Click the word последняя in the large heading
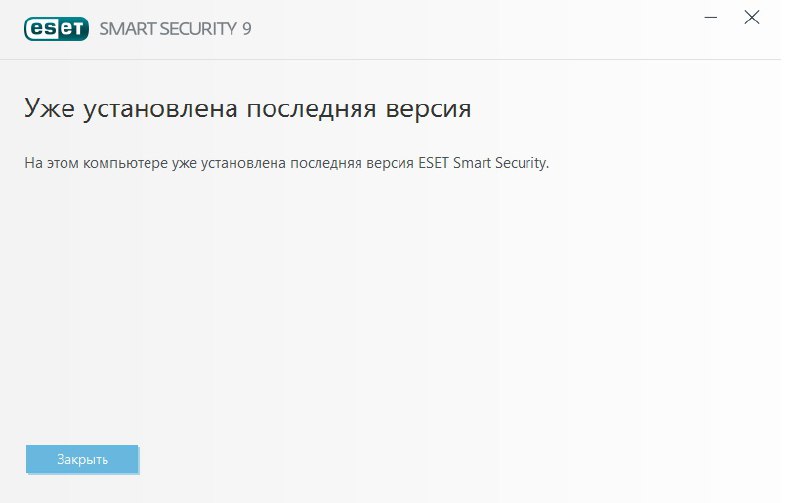Image resolution: width=800 pixels, height=503 pixels. pos(311,109)
